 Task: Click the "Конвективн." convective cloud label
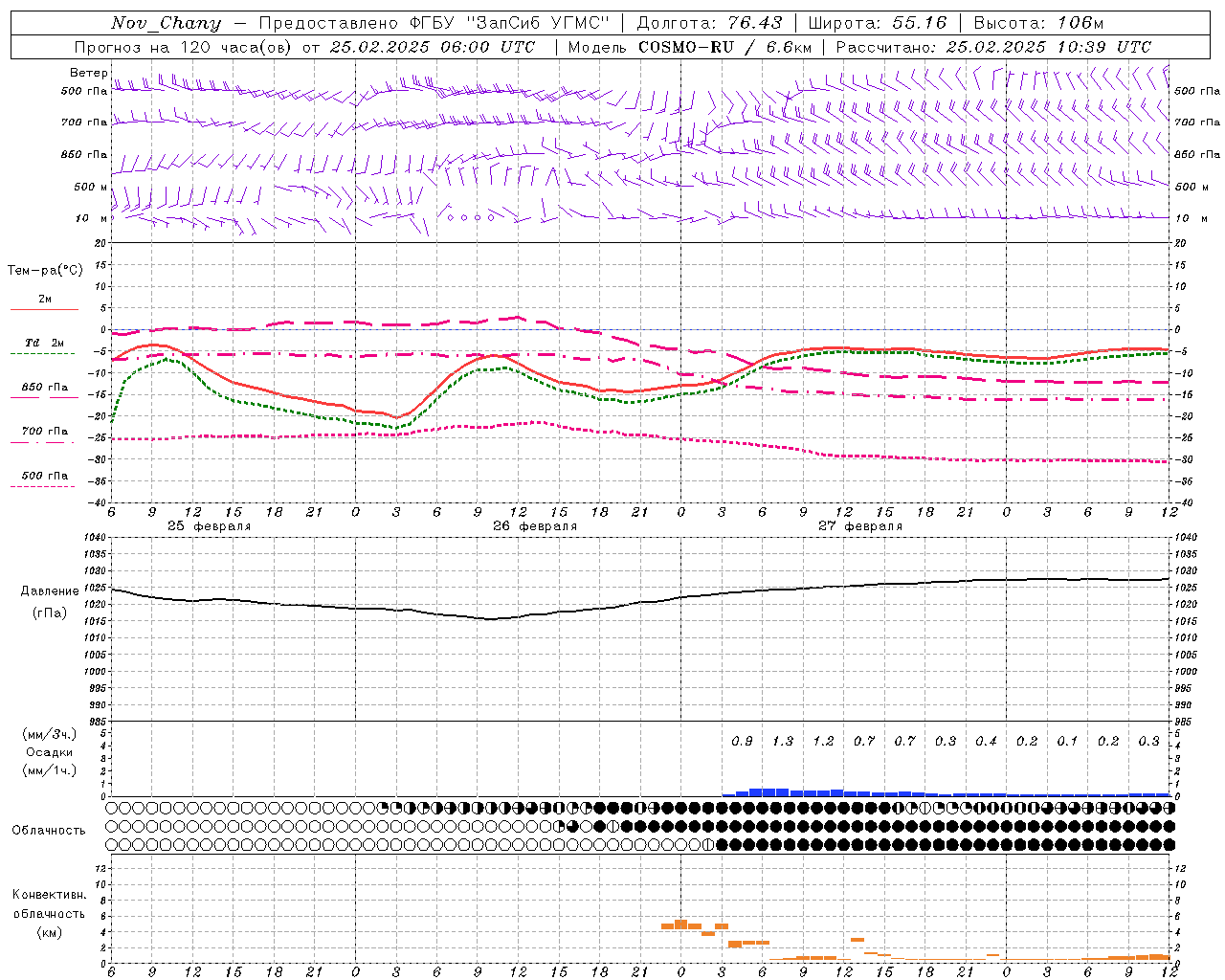(x=49, y=895)
